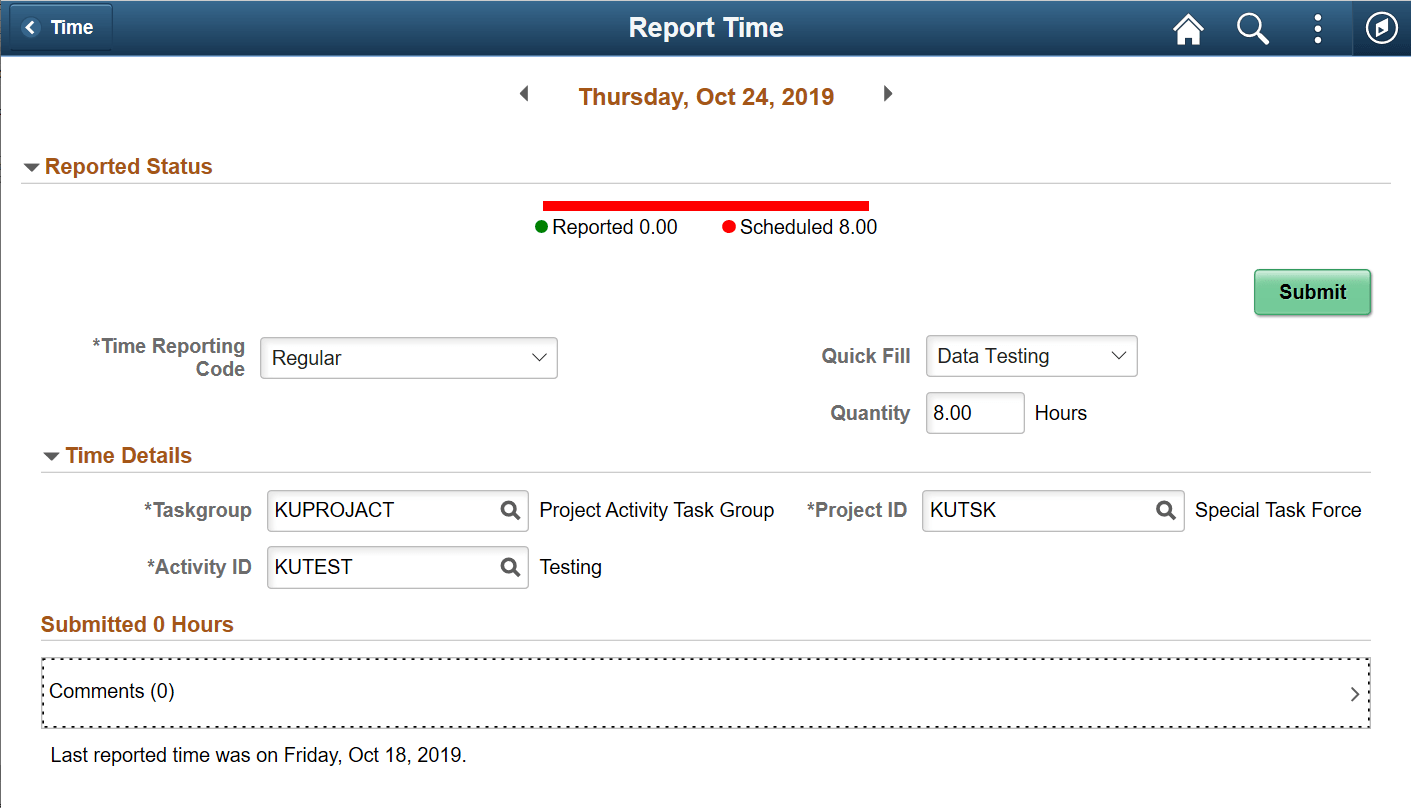Open the Project ID lookup magnifier
Viewport: 1411px width, 808px height.
(x=1165, y=510)
